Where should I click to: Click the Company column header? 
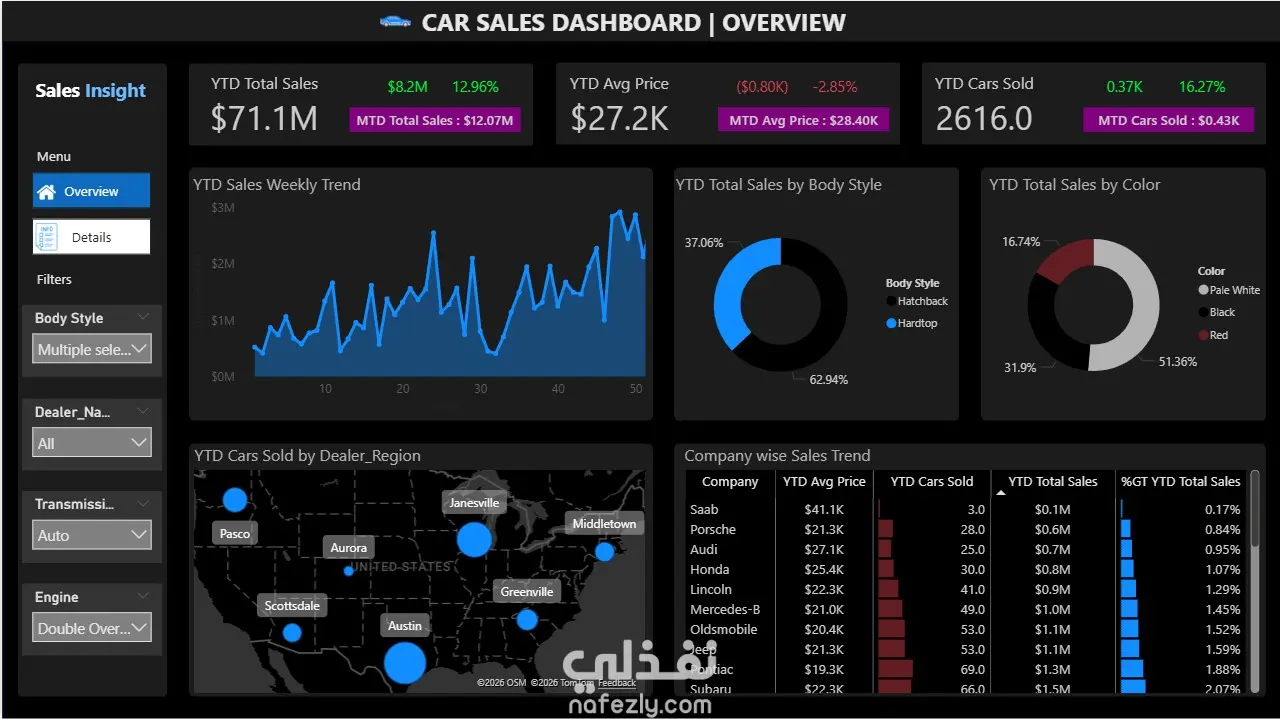(x=730, y=481)
